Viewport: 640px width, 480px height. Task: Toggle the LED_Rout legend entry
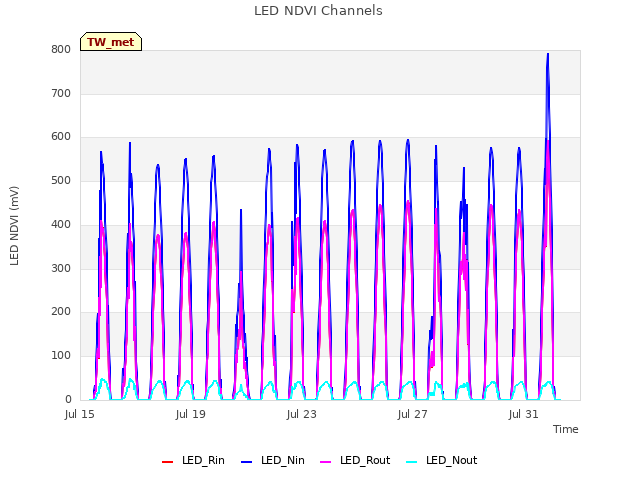click(x=355, y=460)
